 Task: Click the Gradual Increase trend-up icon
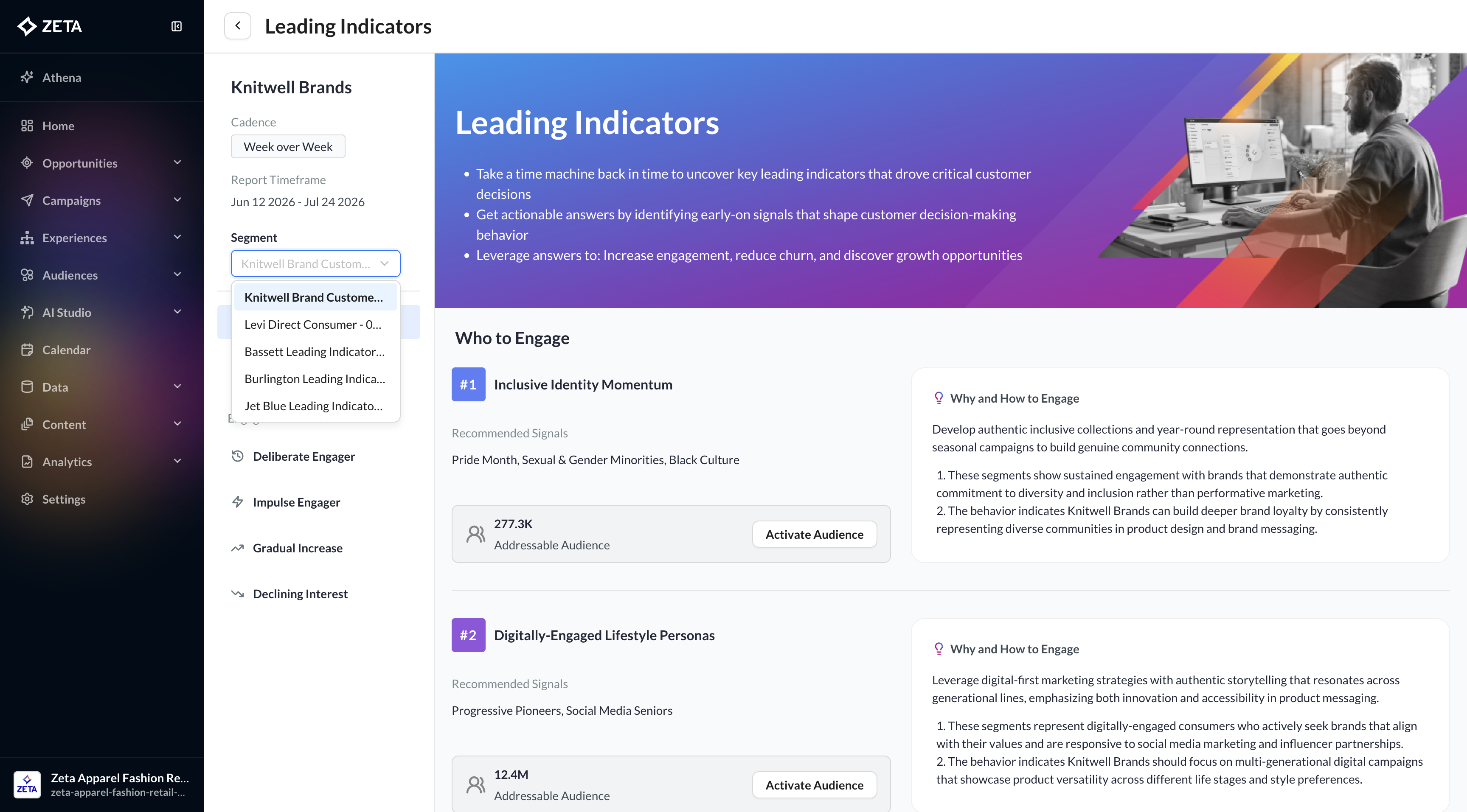pos(237,548)
